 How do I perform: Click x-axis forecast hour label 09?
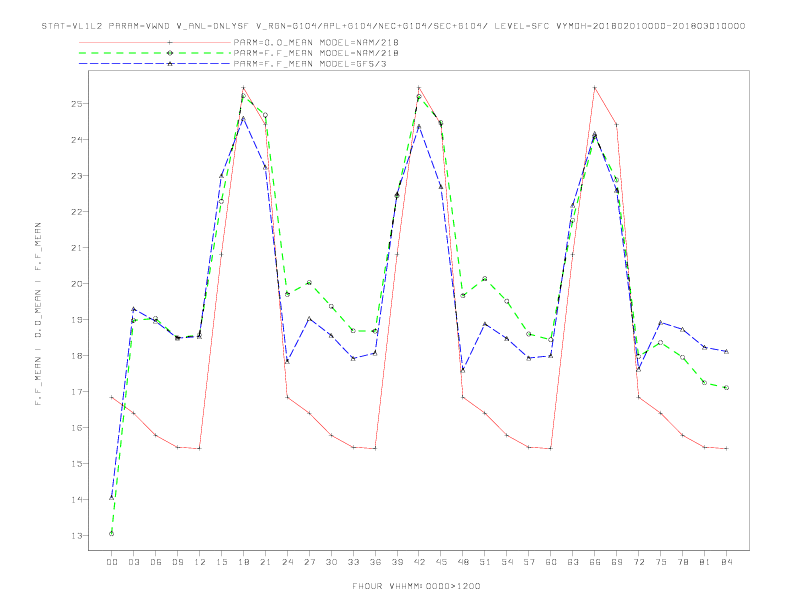tap(177, 562)
